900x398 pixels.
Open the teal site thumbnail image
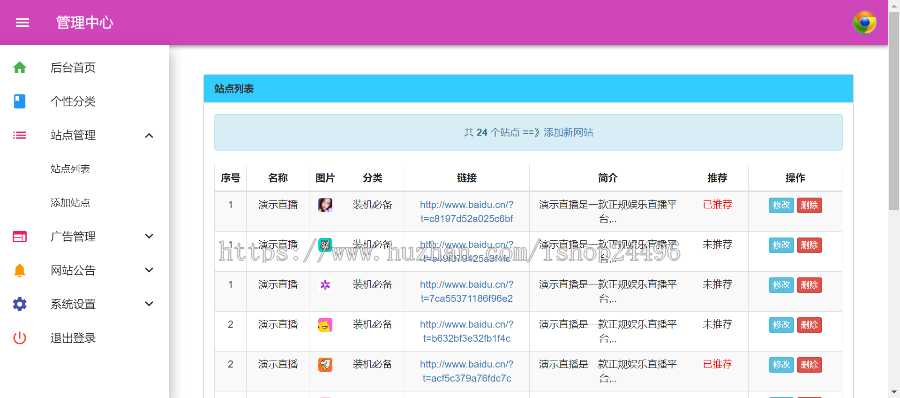[325, 245]
